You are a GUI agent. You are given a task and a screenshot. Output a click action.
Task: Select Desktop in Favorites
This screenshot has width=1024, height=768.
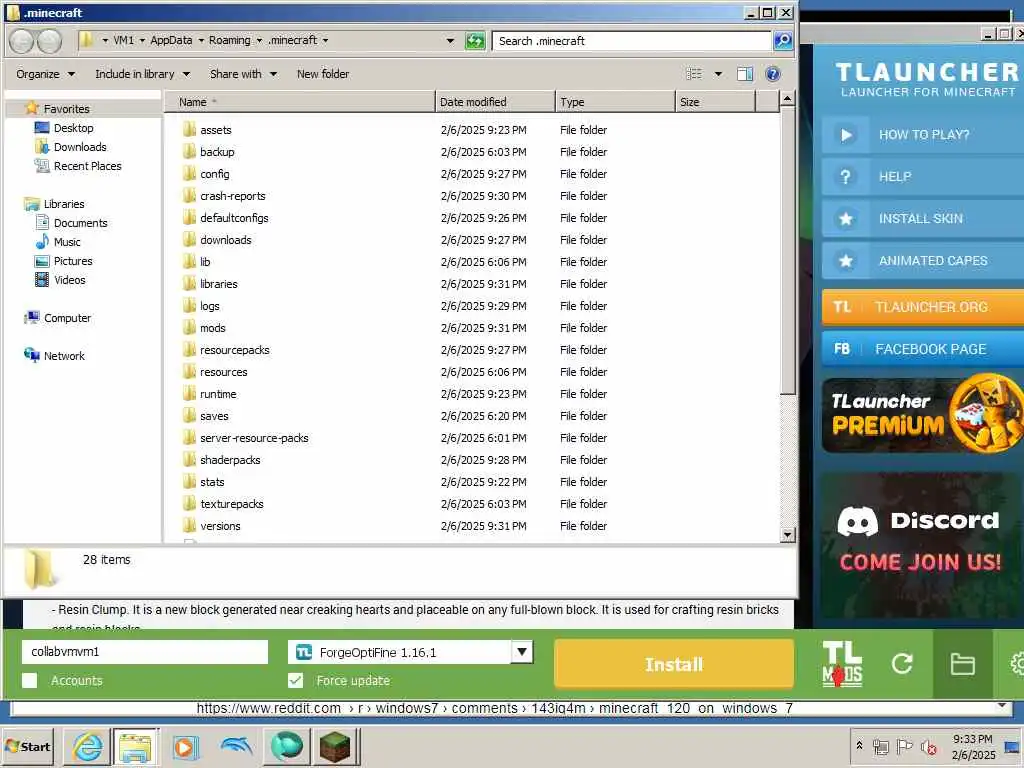(x=73, y=128)
